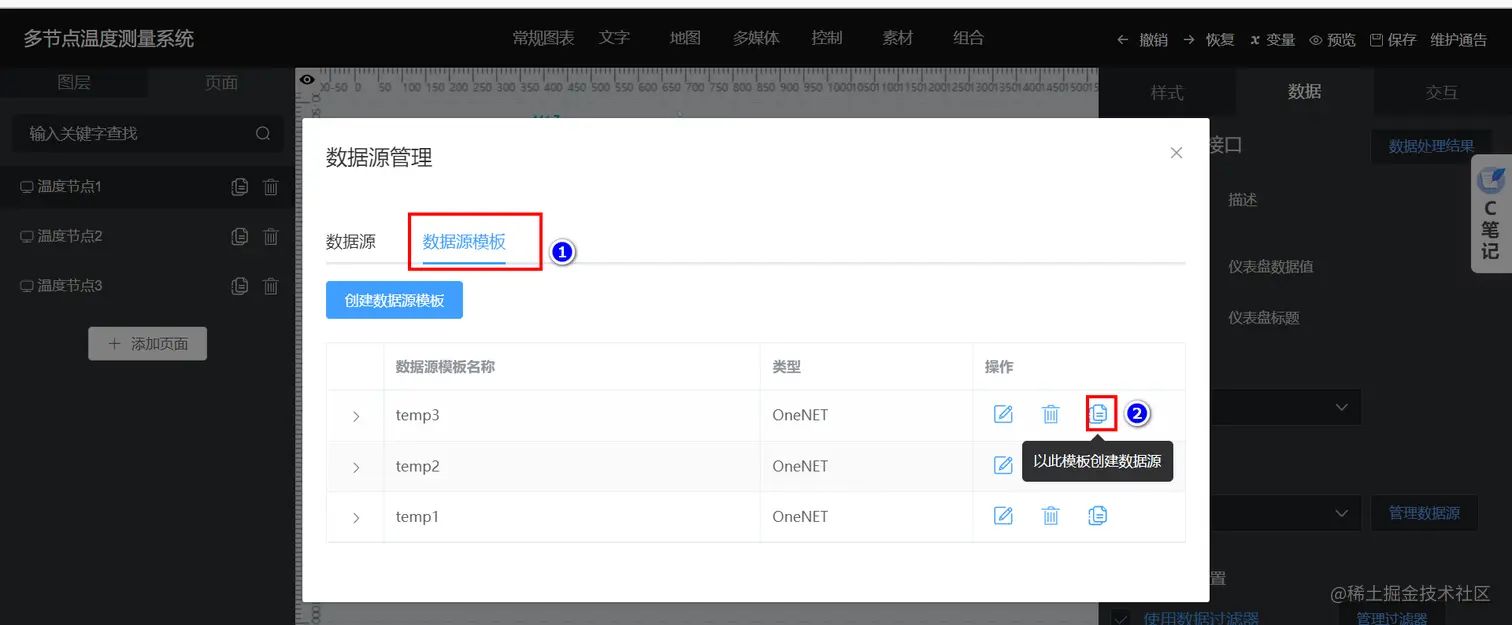Toggle the canvas eye visibility icon
The image size is (1512, 625).
coord(307,80)
